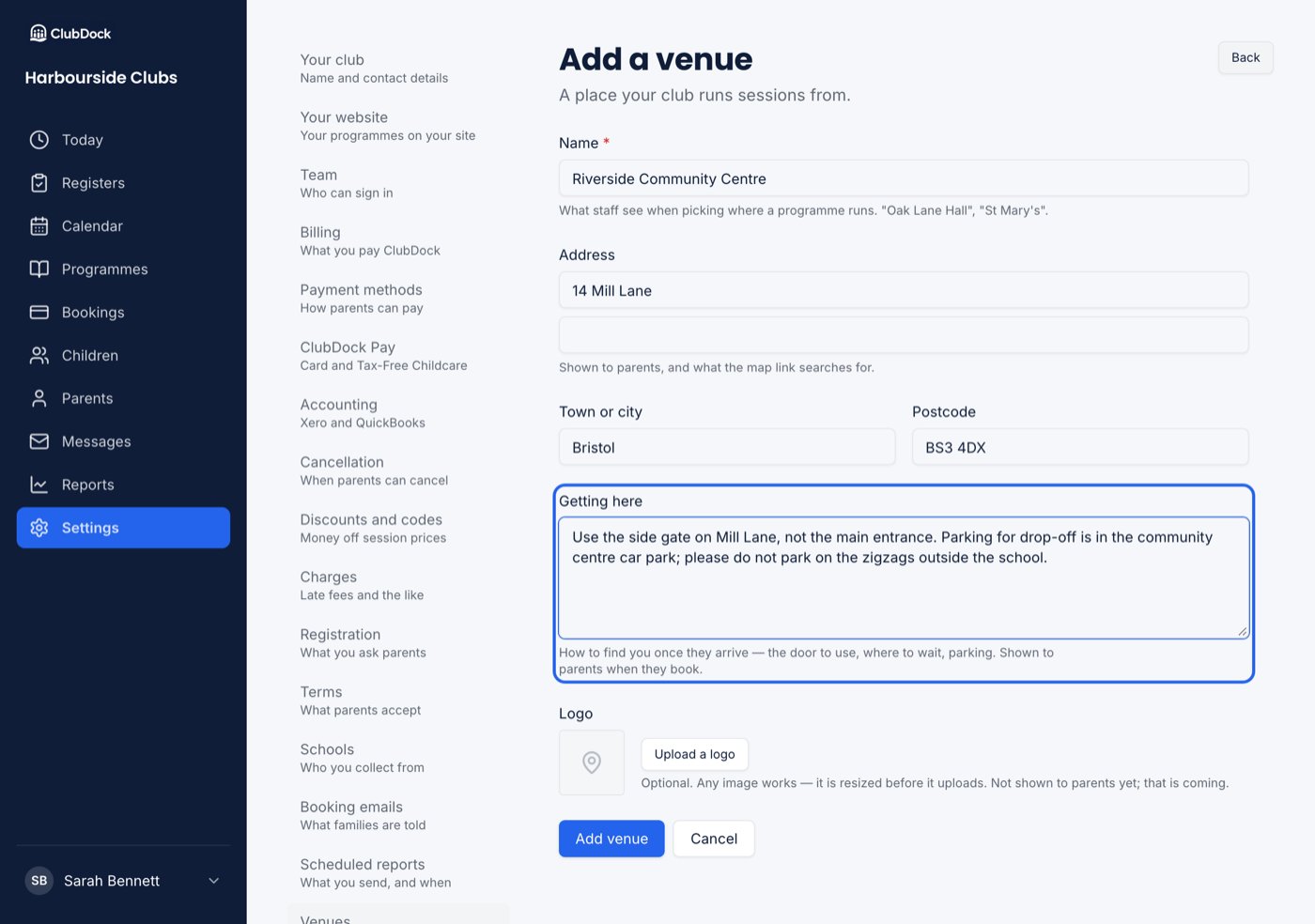The image size is (1315, 924).
Task: Click the Add venue button
Action: point(611,839)
